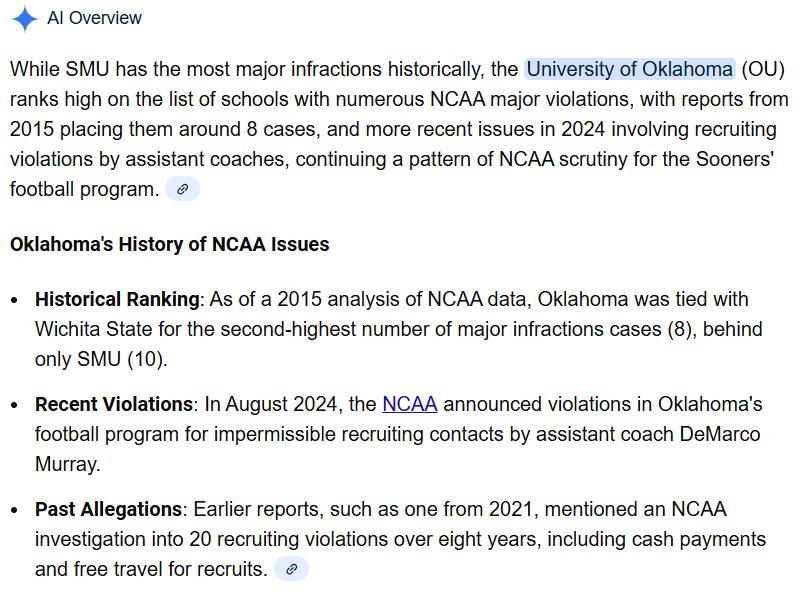
Task: Open source link icon after first paragraph
Action: coord(182,189)
